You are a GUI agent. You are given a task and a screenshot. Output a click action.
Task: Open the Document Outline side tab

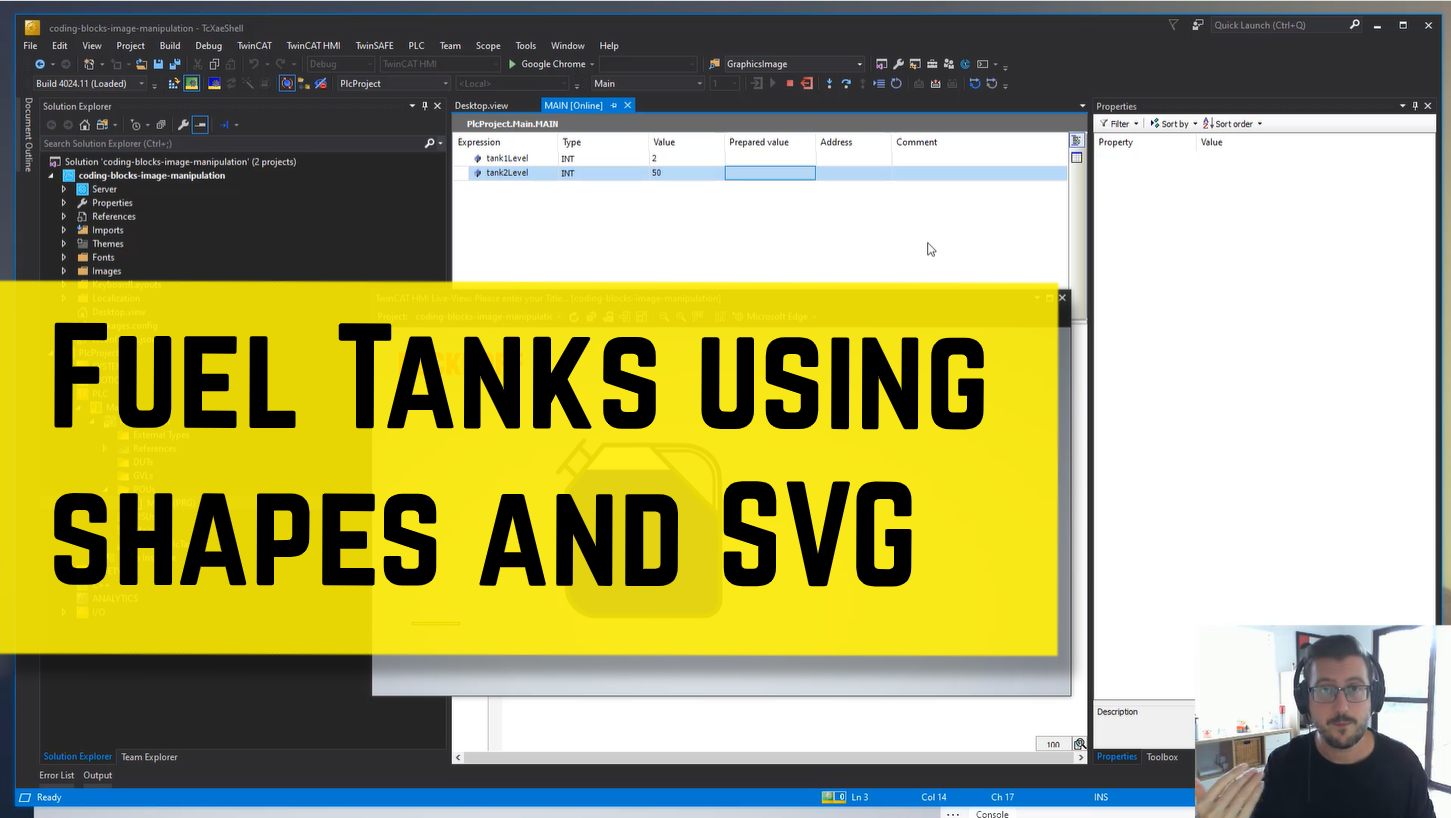(x=28, y=135)
